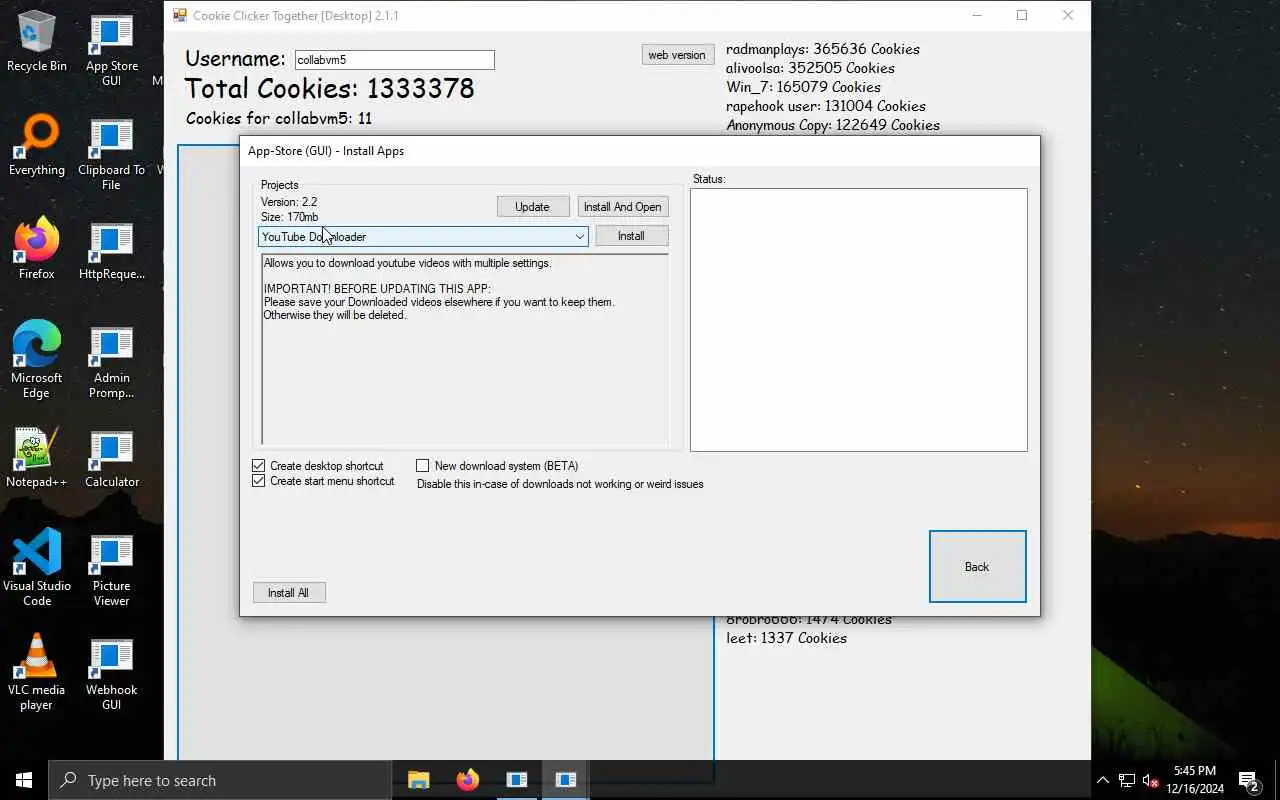Click Version: 2.2 label

(289, 202)
